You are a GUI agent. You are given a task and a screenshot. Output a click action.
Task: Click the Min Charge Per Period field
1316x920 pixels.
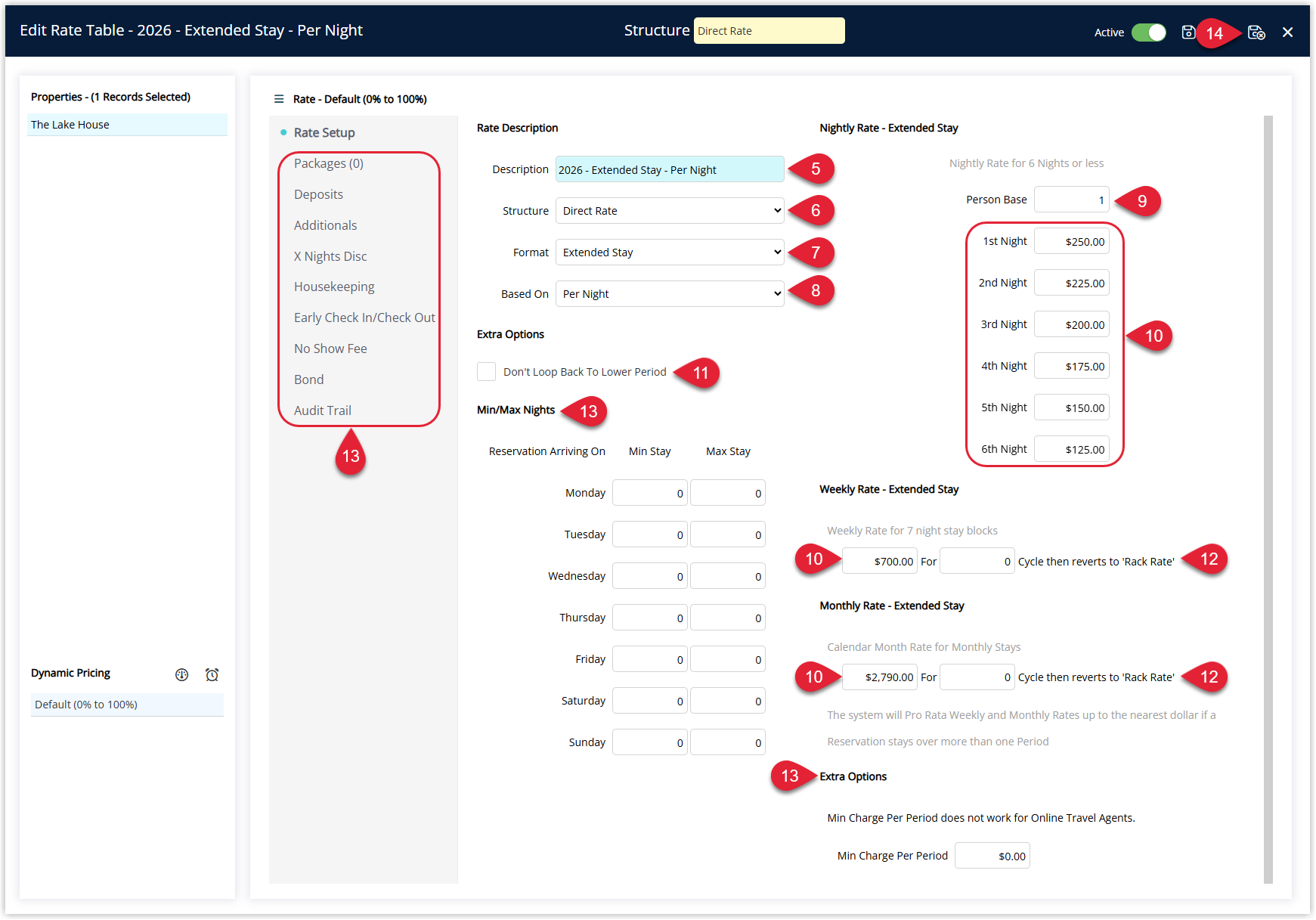[992, 856]
